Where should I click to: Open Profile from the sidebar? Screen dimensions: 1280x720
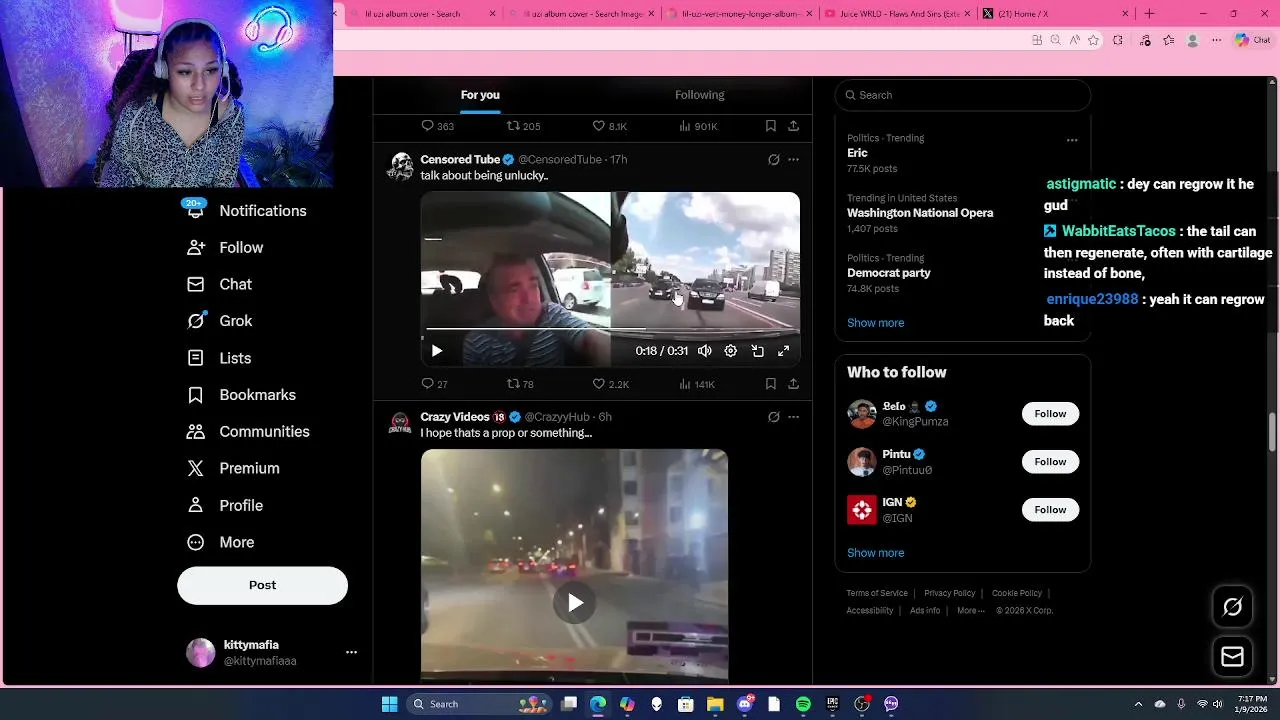pos(225,505)
